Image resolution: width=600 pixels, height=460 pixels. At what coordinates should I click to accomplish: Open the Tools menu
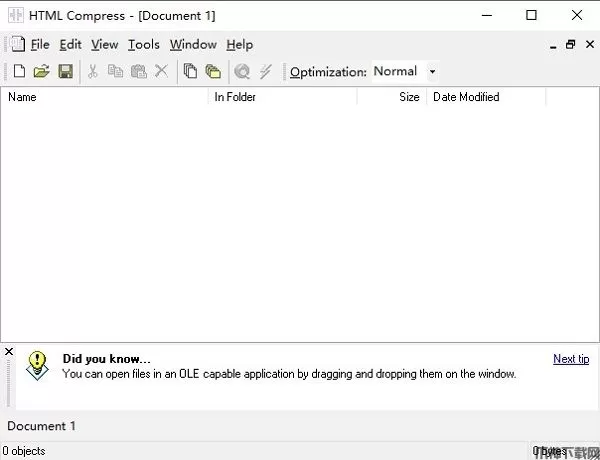click(143, 45)
